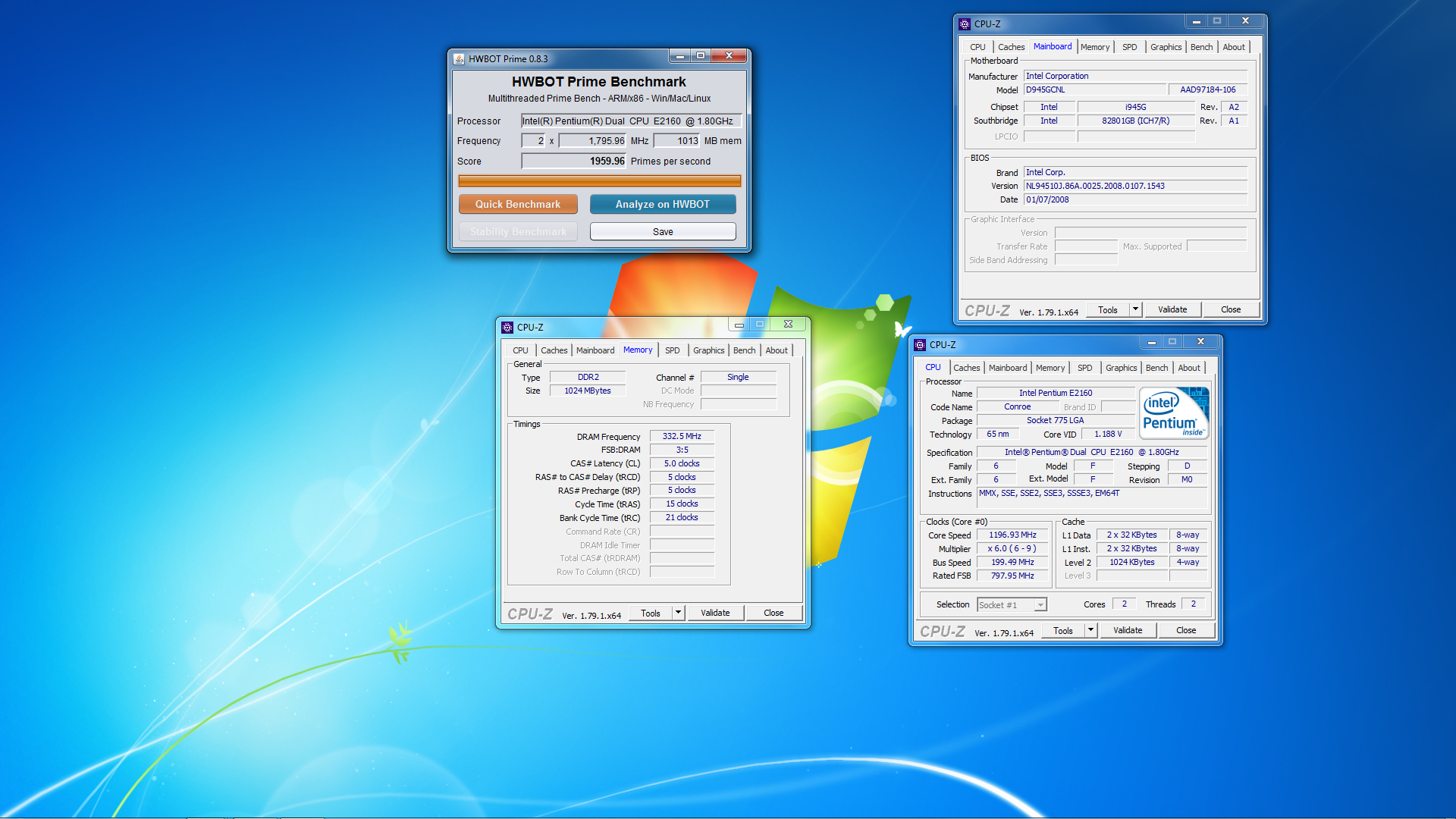The image size is (1456, 819).
Task: Switch to CPU tab in Memory window
Action: click(520, 350)
